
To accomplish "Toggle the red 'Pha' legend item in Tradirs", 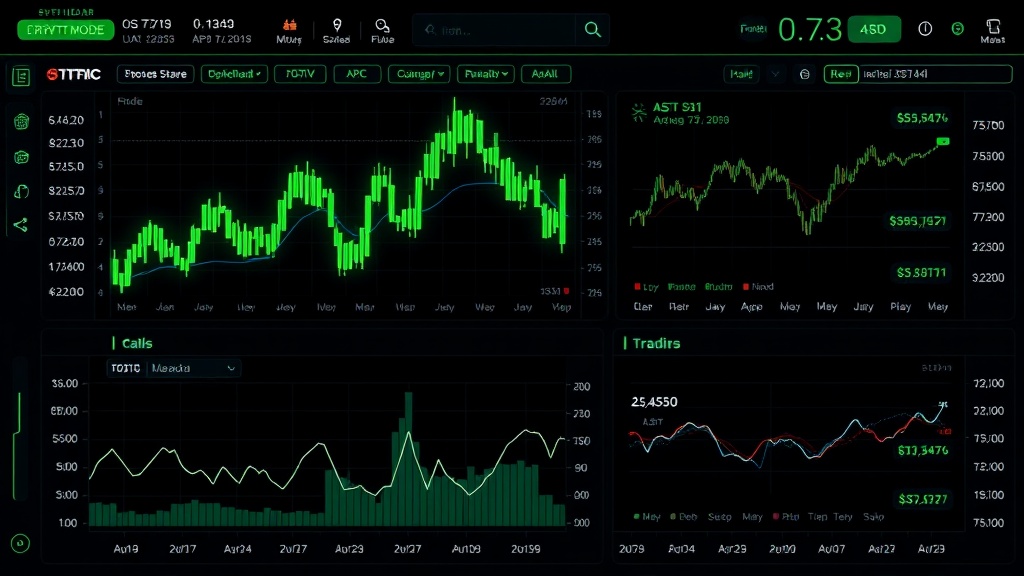I will [x=786, y=517].
